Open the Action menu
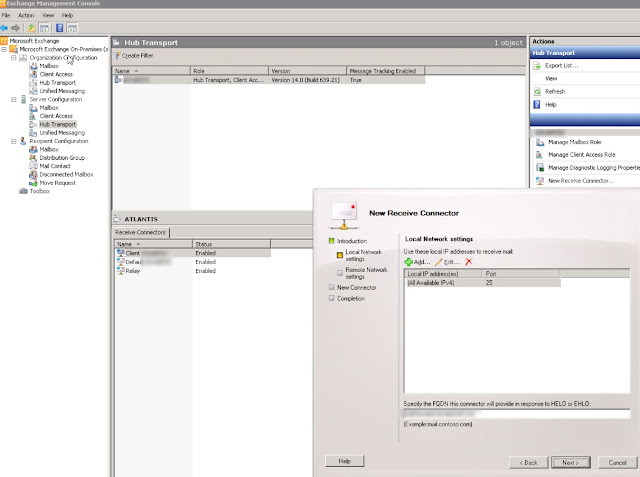 point(26,16)
